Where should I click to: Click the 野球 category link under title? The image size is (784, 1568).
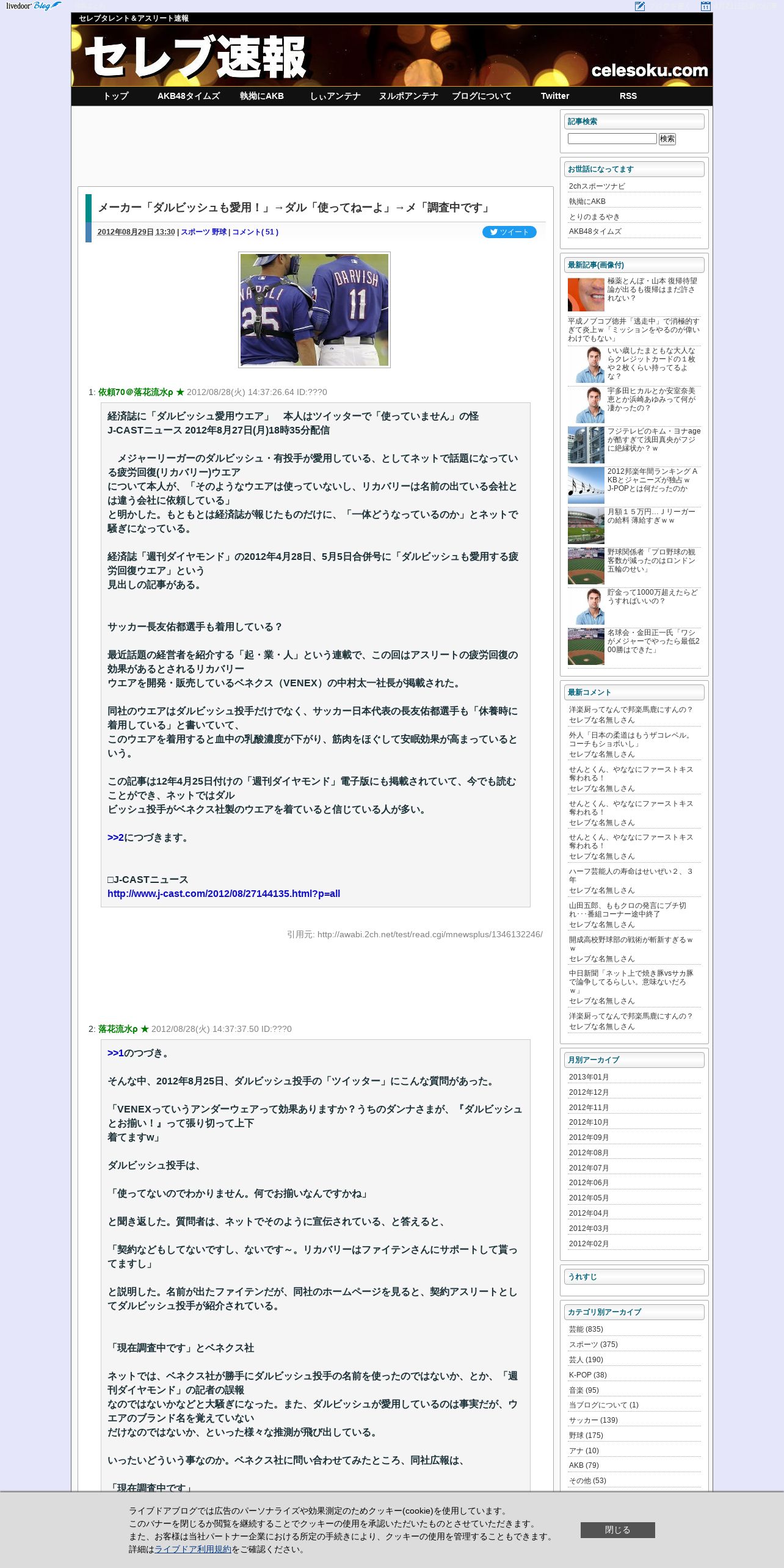point(219,232)
